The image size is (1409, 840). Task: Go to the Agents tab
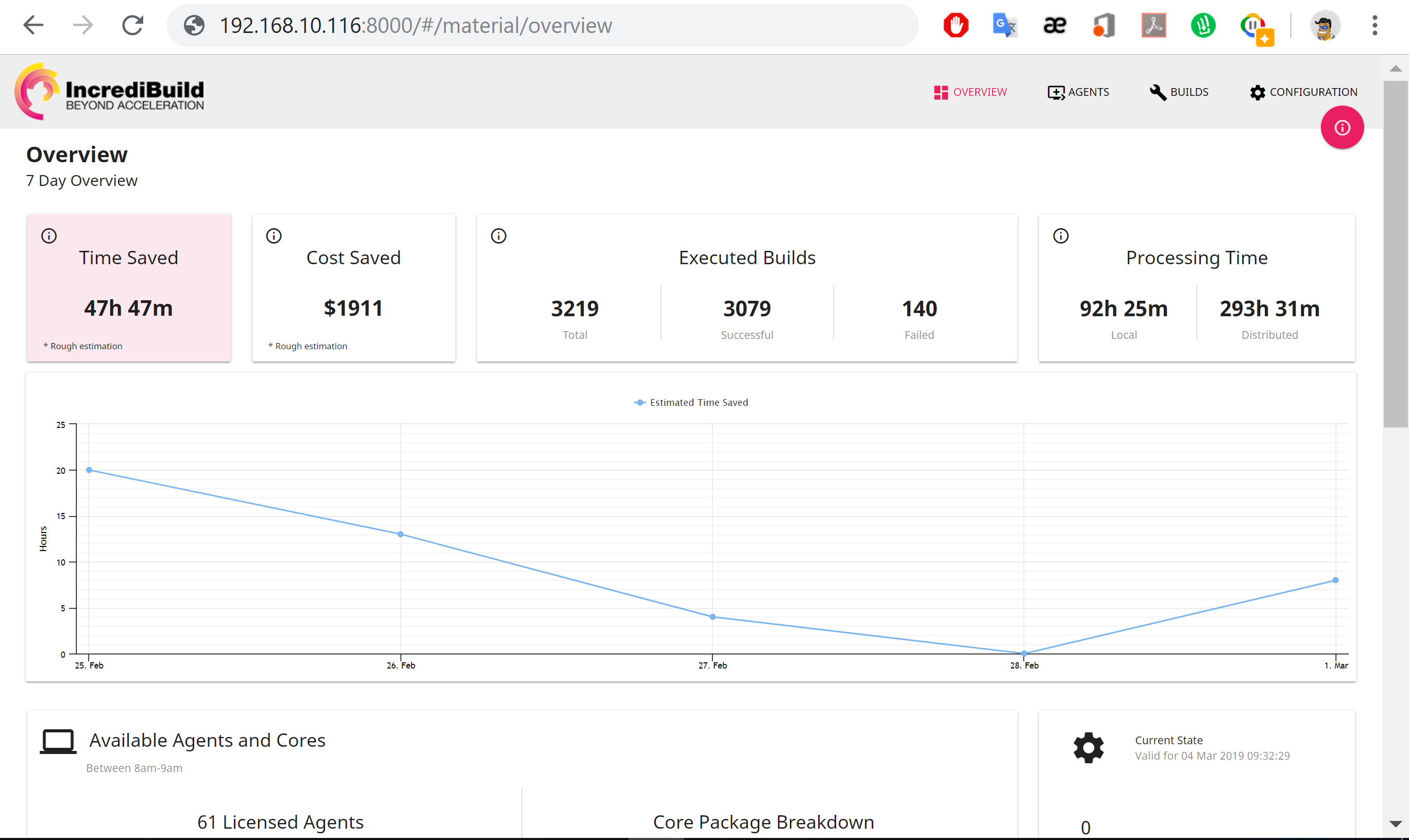click(x=1078, y=92)
